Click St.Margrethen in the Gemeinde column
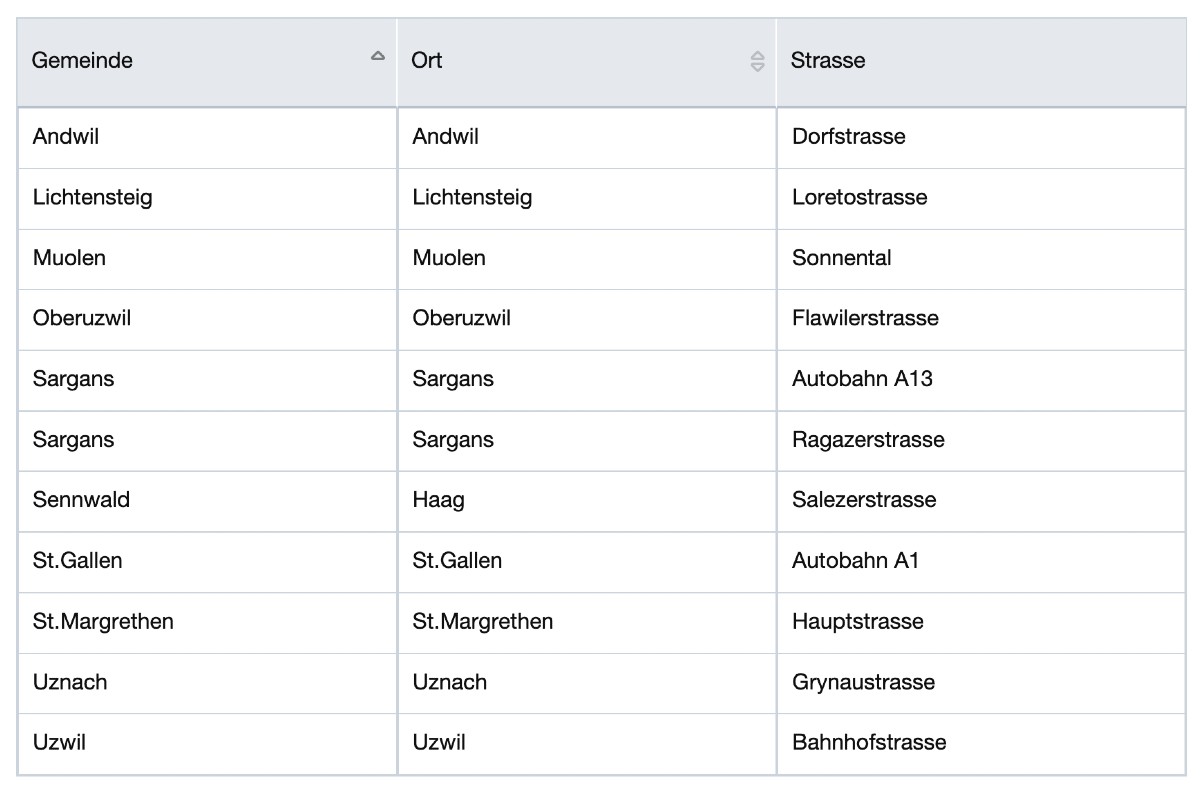1200x800 pixels. point(103,621)
